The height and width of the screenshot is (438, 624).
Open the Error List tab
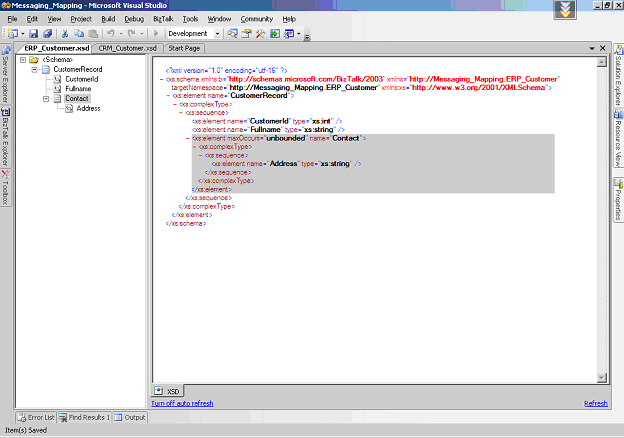click(x=36, y=417)
